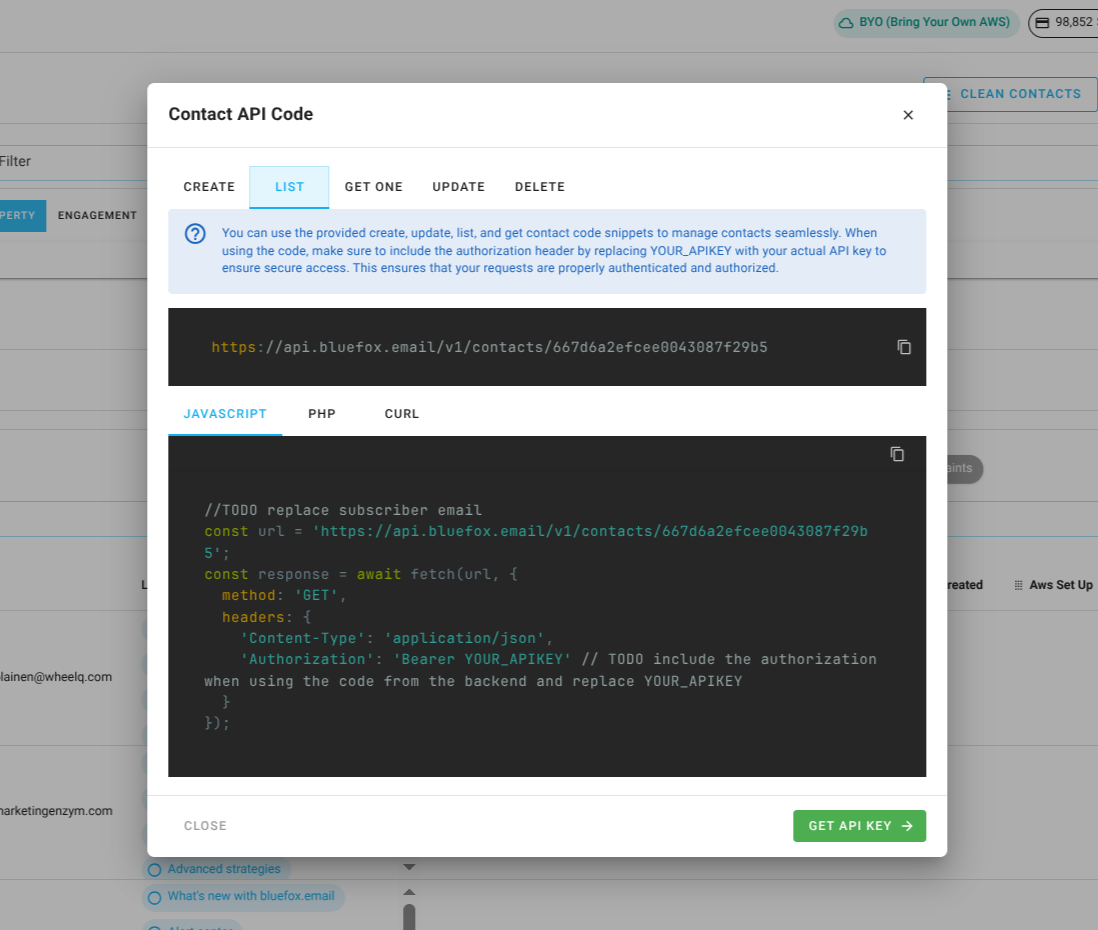
Task: Click inside the Filter input field
Action: (60, 161)
